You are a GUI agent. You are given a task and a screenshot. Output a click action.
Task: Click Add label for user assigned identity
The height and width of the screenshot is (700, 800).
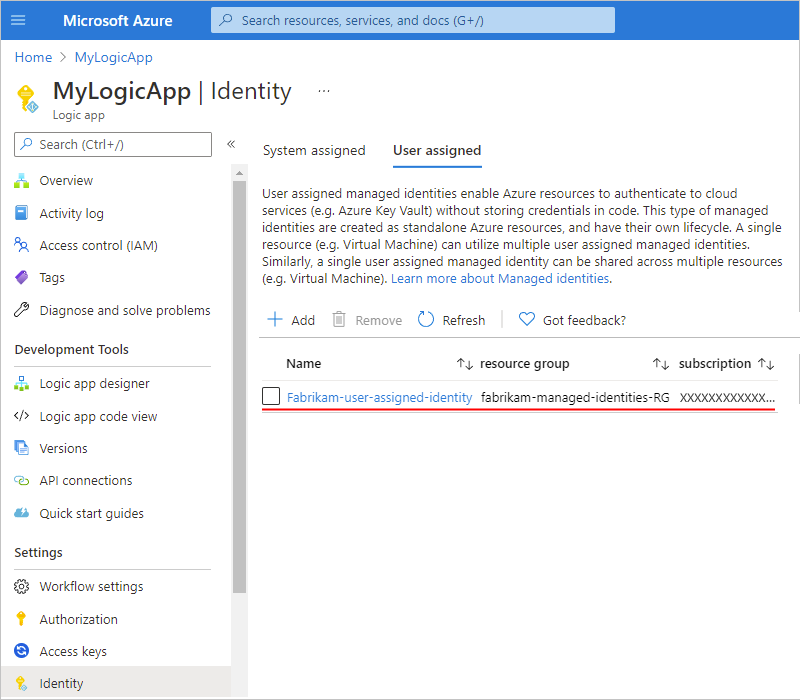coord(303,320)
